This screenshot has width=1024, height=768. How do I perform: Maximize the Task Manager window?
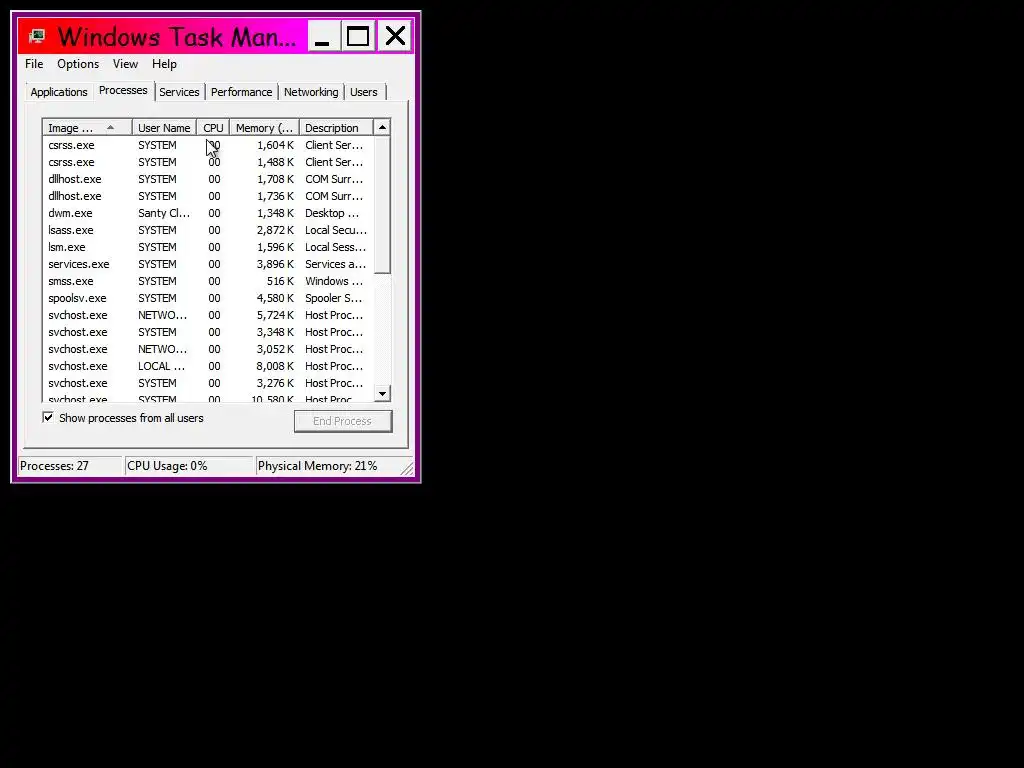point(359,36)
